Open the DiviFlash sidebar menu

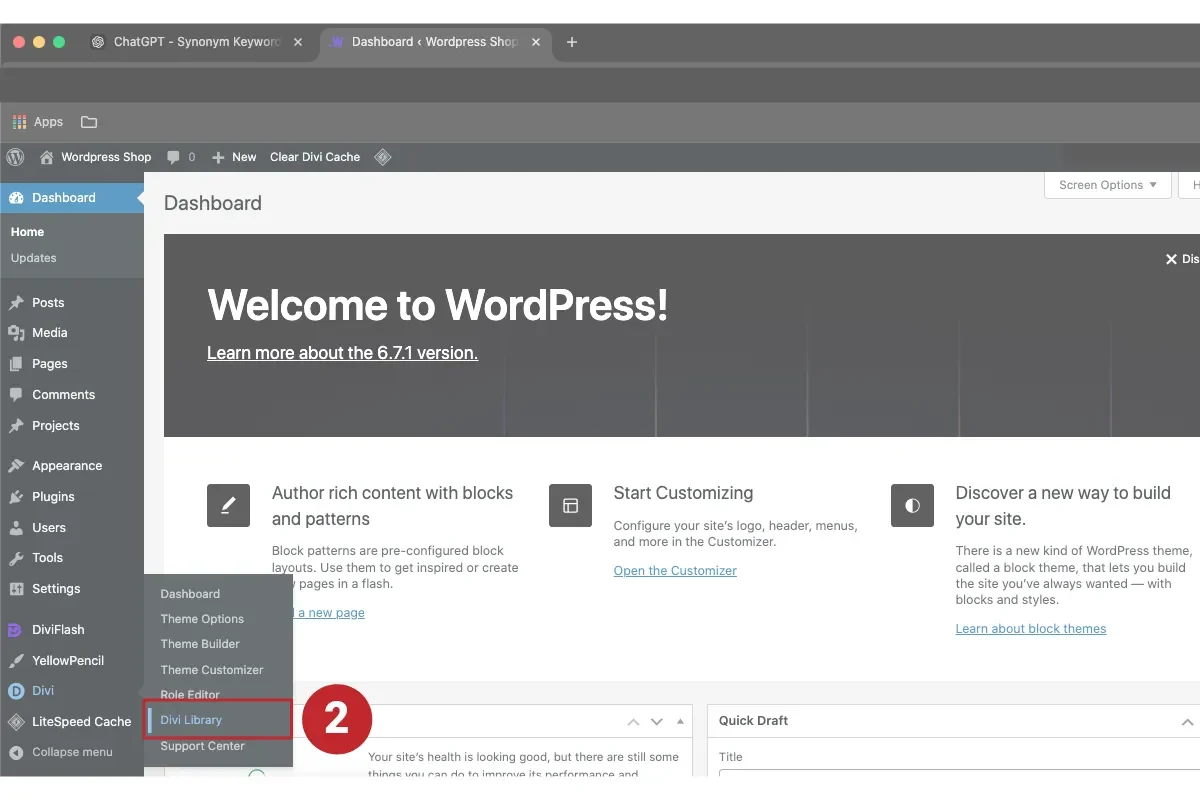pos(58,630)
